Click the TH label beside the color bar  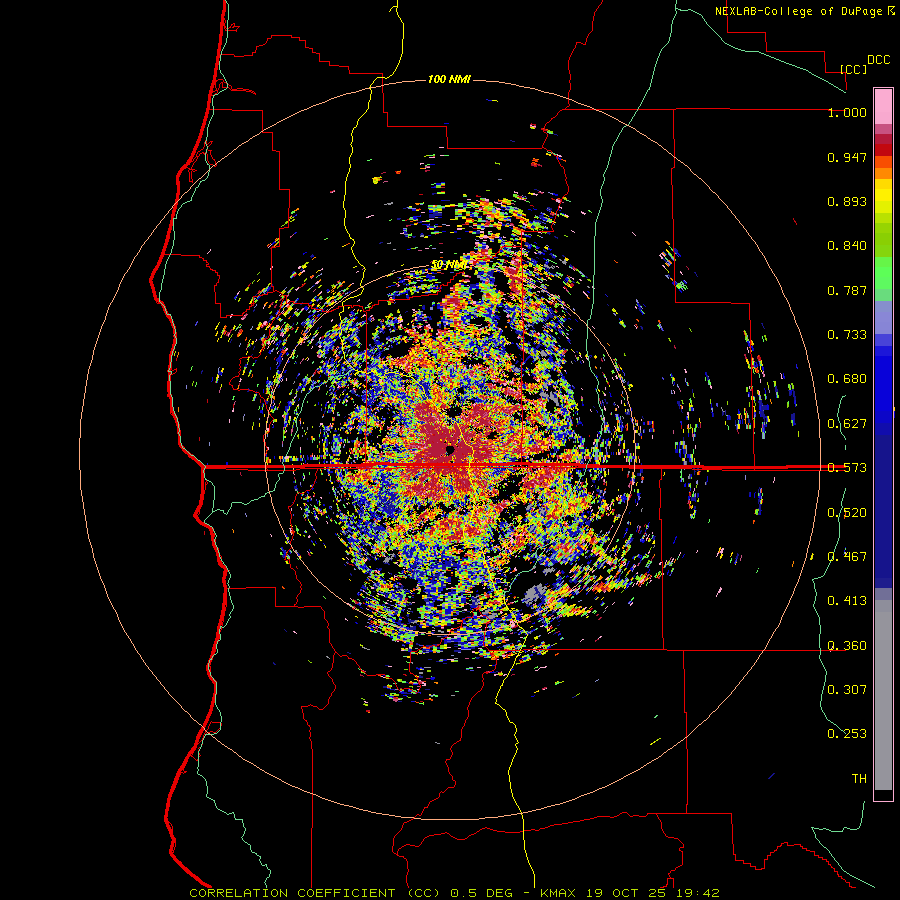[x=859, y=779]
